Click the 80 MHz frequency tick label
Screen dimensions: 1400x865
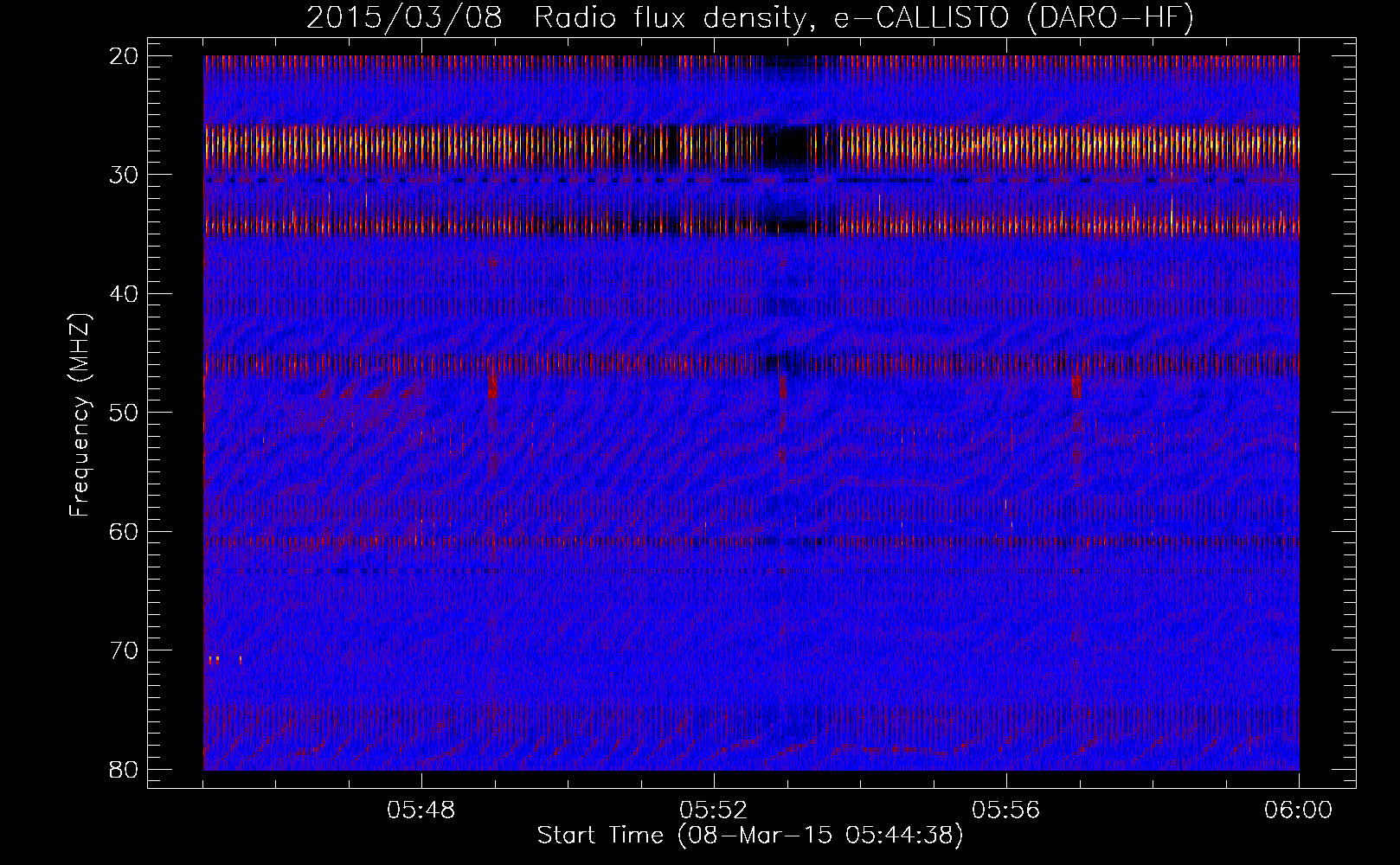124,770
